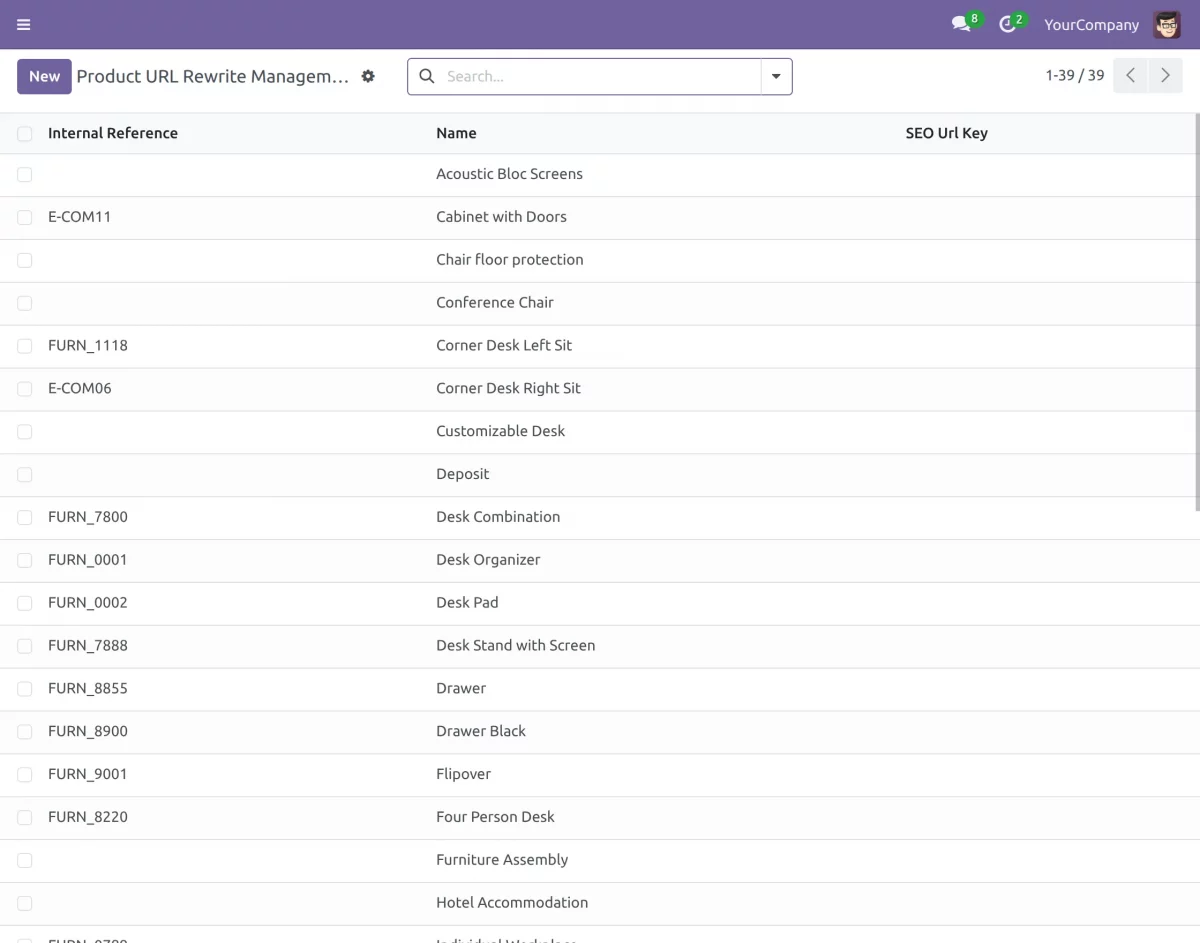Open the activities clock icon

coord(1006,24)
